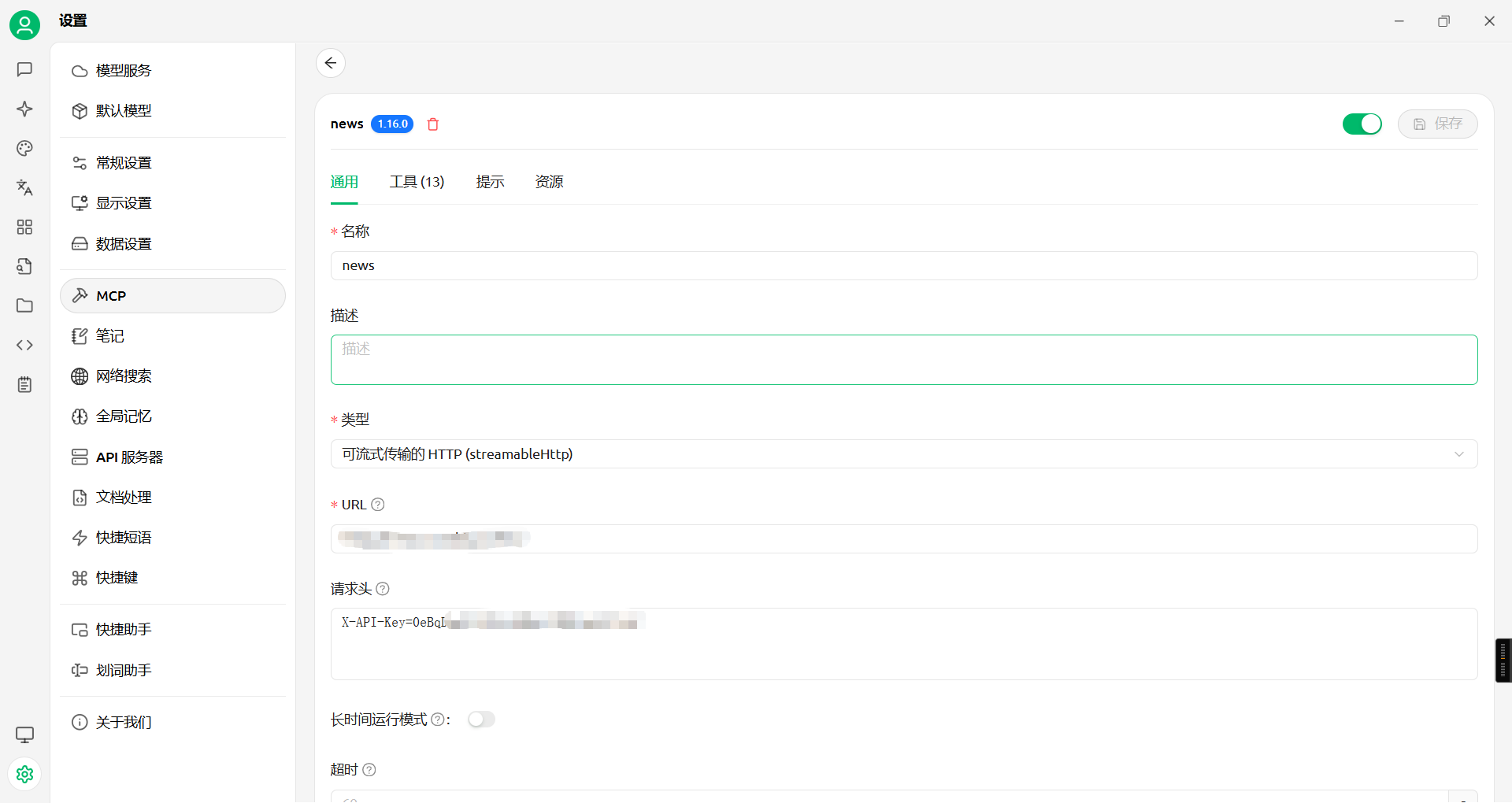Open the 资源 tab
Screen dimensions: 1512x803
(x=549, y=182)
